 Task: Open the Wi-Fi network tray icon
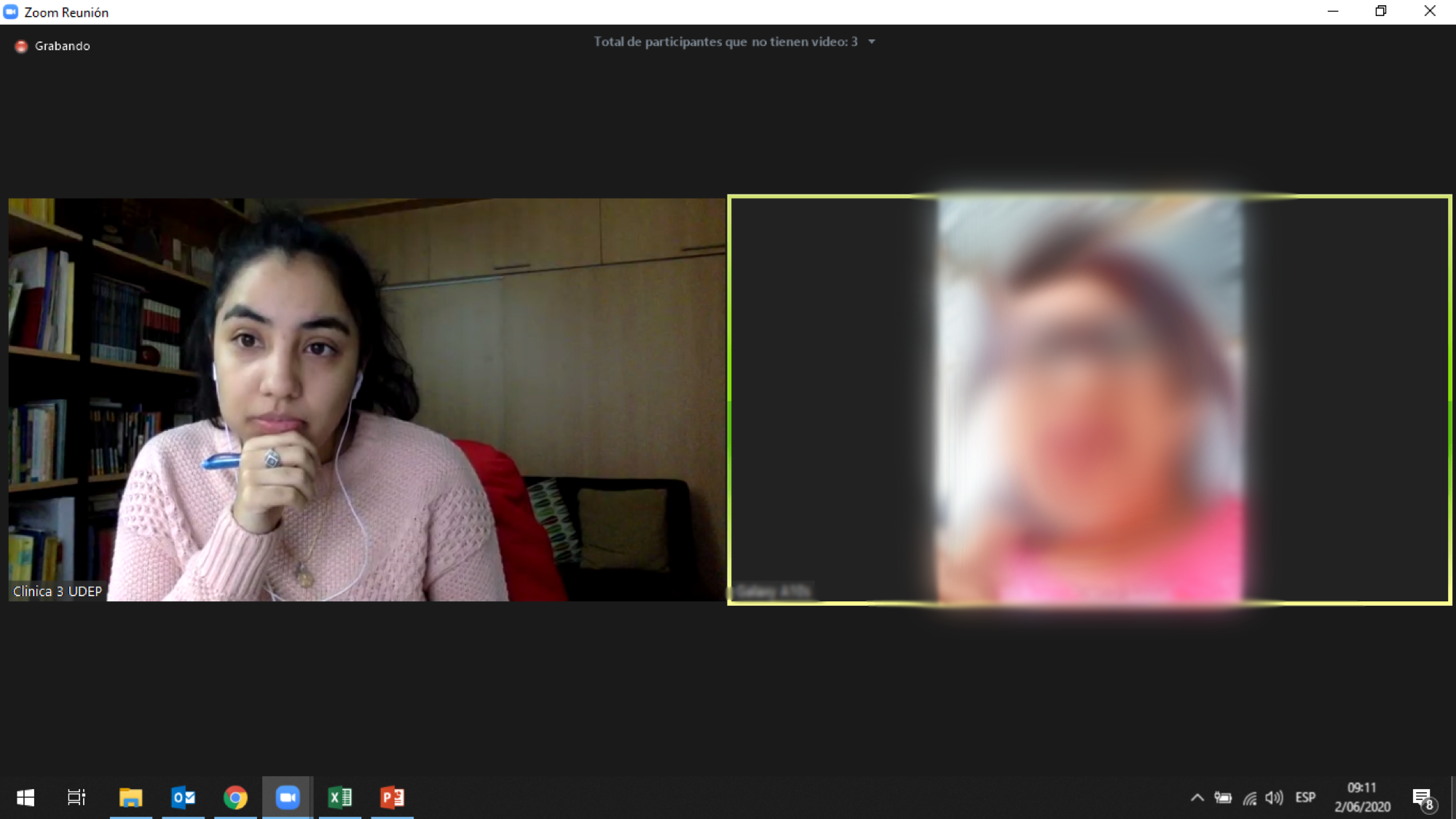(x=1249, y=797)
